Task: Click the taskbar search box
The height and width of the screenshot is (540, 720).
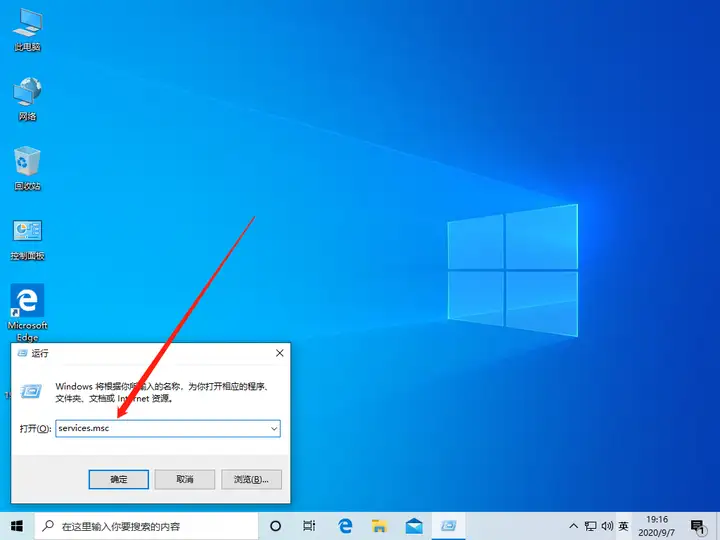Action: click(x=146, y=526)
